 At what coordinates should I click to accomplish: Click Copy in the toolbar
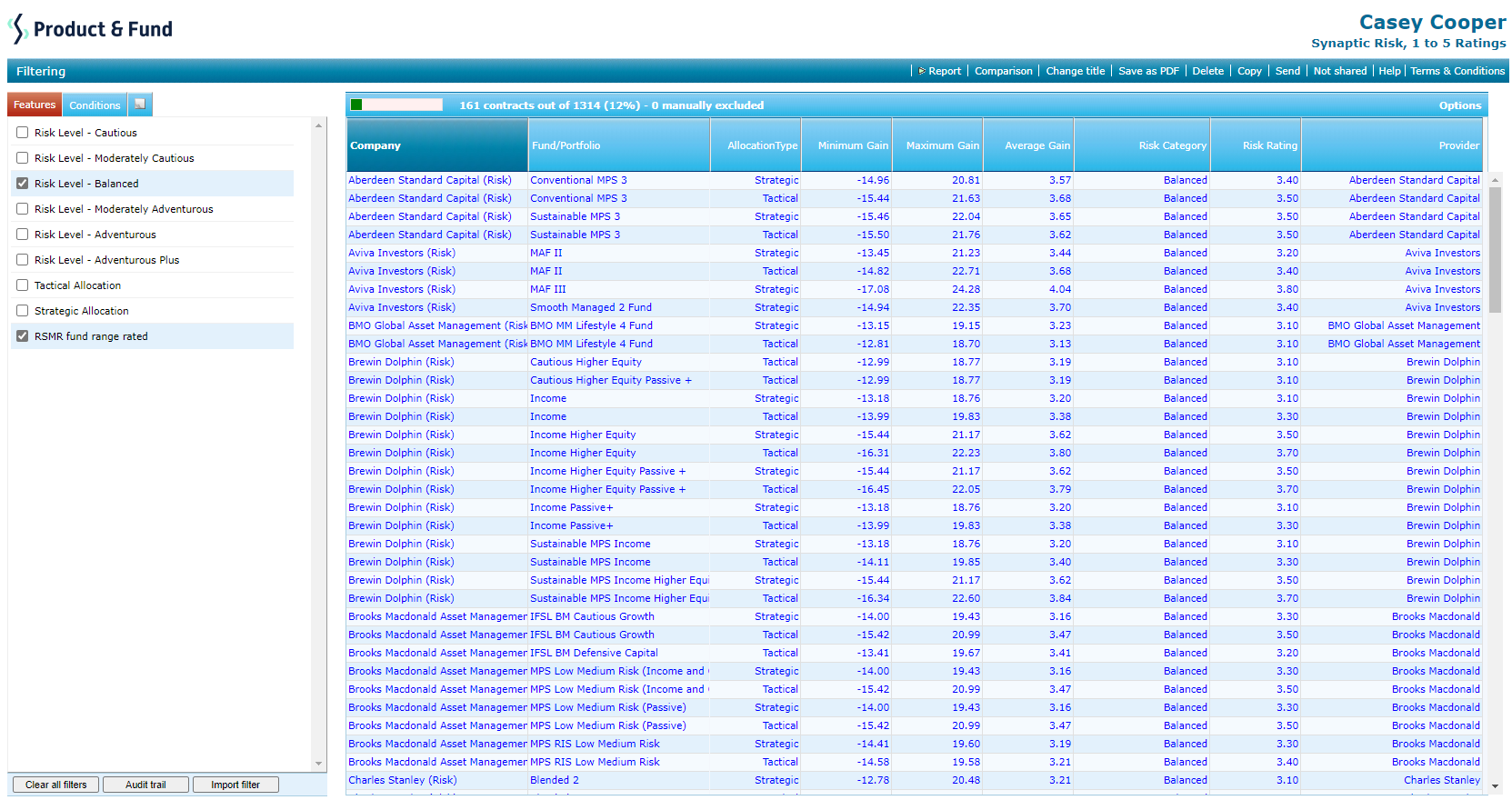click(x=1249, y=71)
